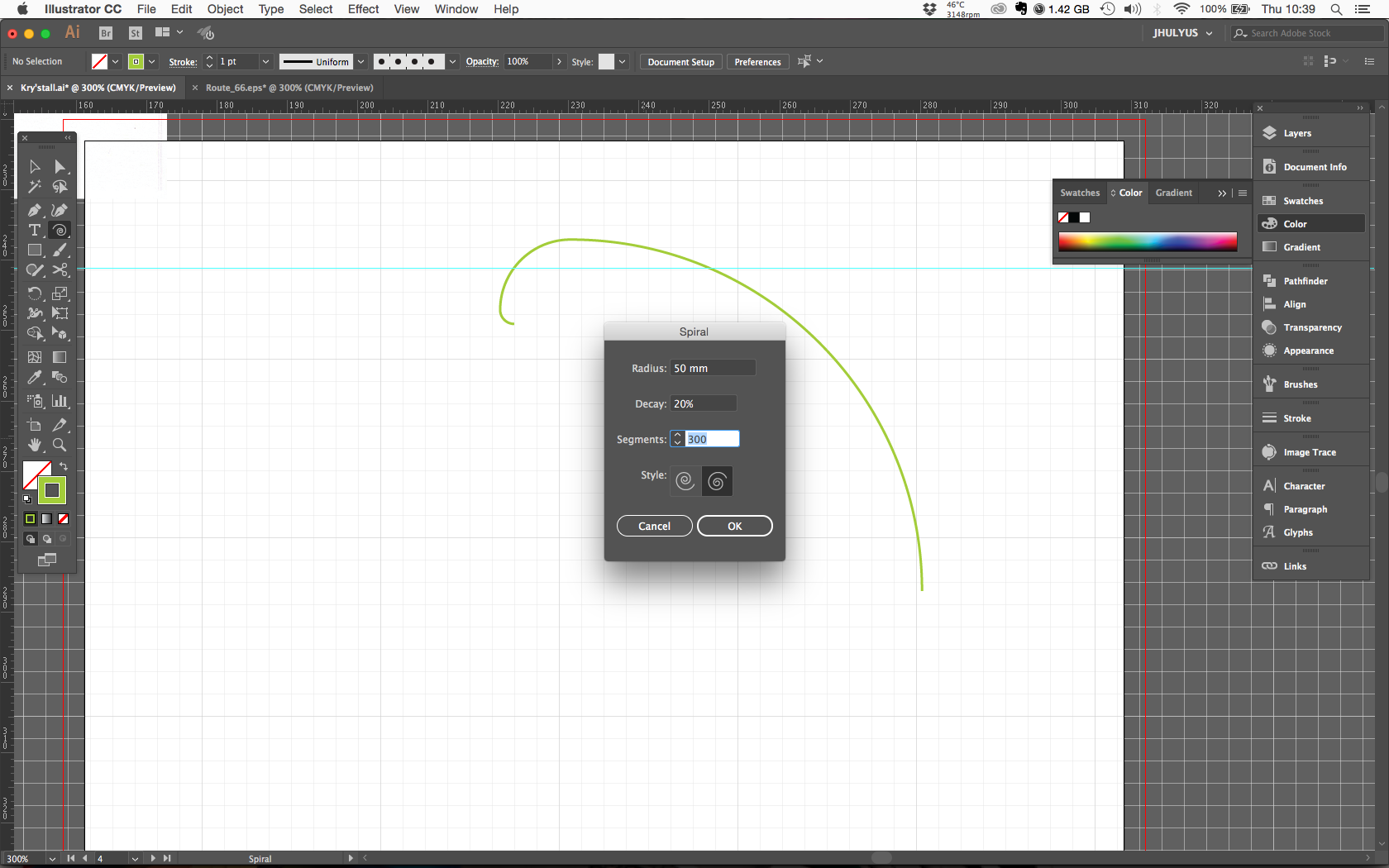Select the Spiral tool in toolbox
The image size is (1389, 868).
[60, 230]
